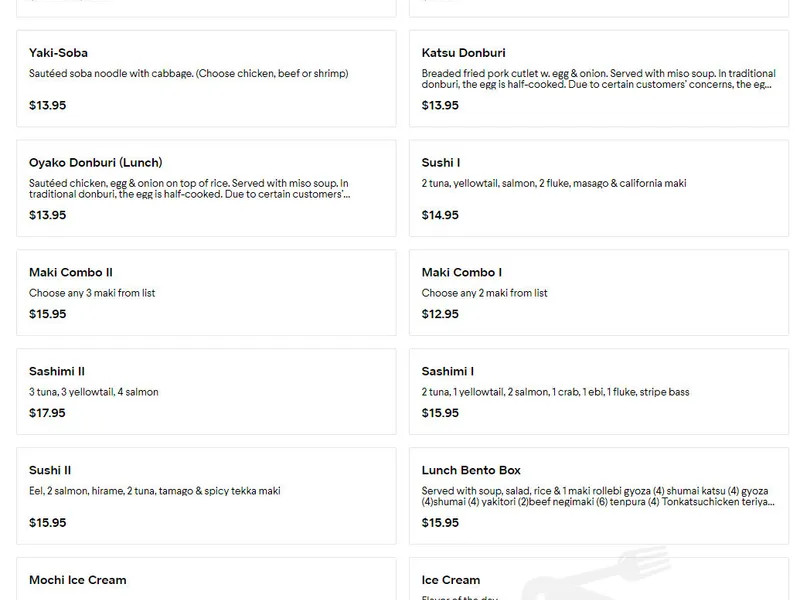Select the Sushi II menu item
Viewport: 800px width, 600px height.
point(206,496)
